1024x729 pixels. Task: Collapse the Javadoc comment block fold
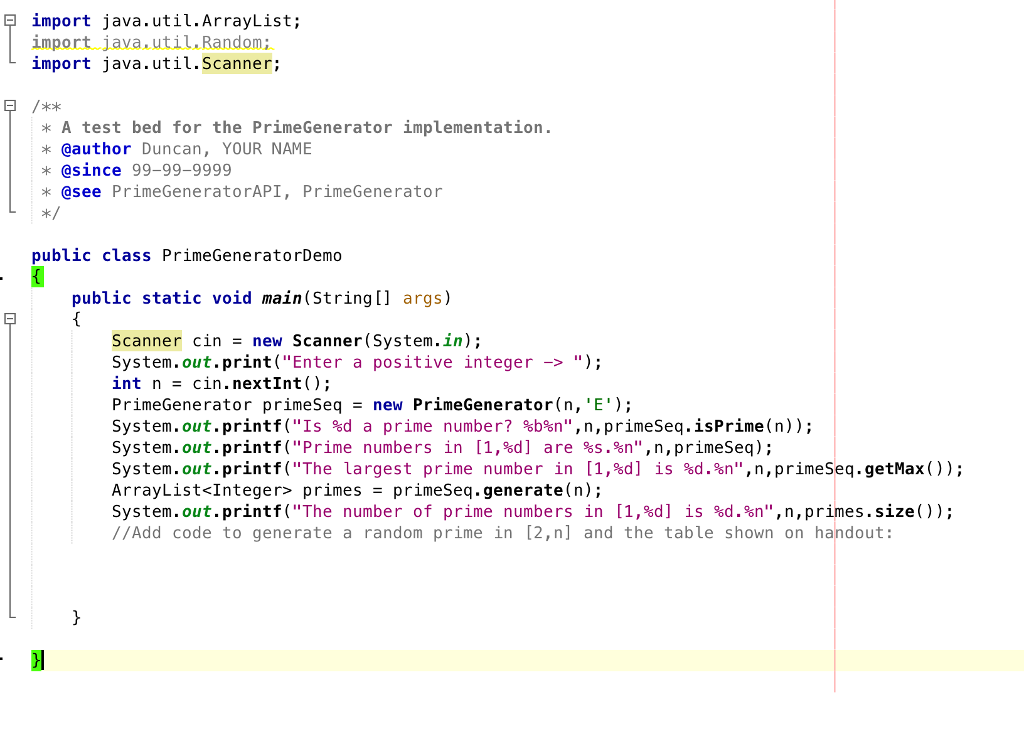click(x=9, y=105)
